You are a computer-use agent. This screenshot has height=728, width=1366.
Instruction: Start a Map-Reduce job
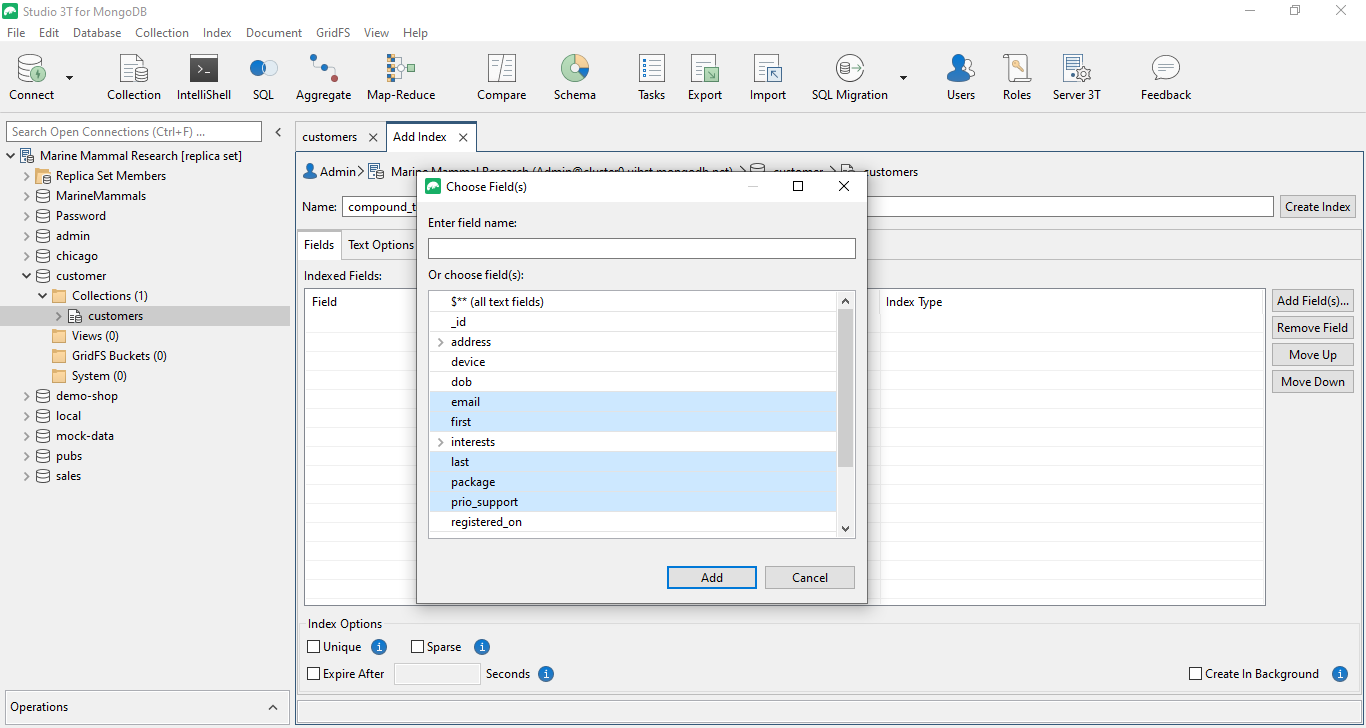click(399, 75)
